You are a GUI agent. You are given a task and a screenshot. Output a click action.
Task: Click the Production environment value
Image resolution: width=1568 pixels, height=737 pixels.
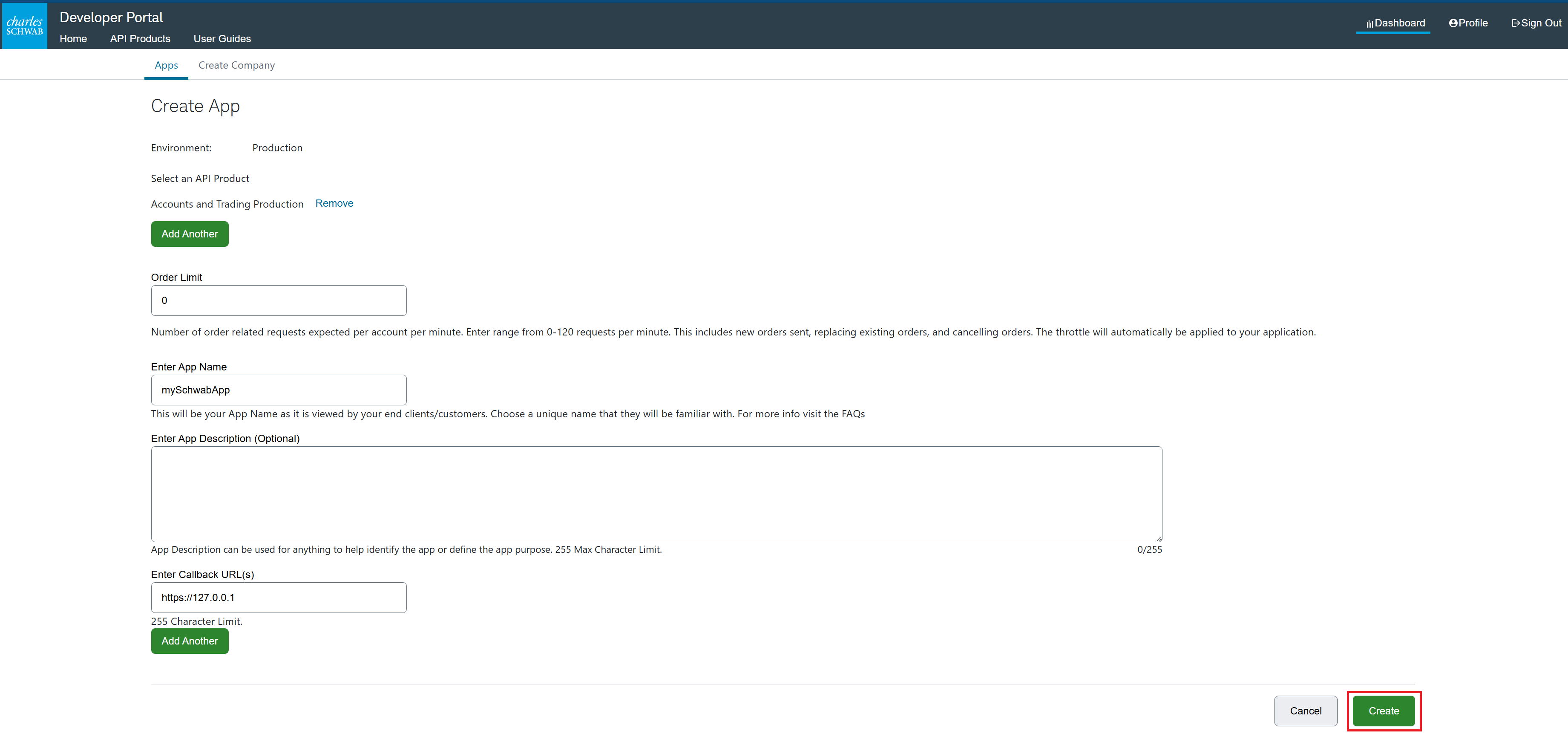coord(278,147)
